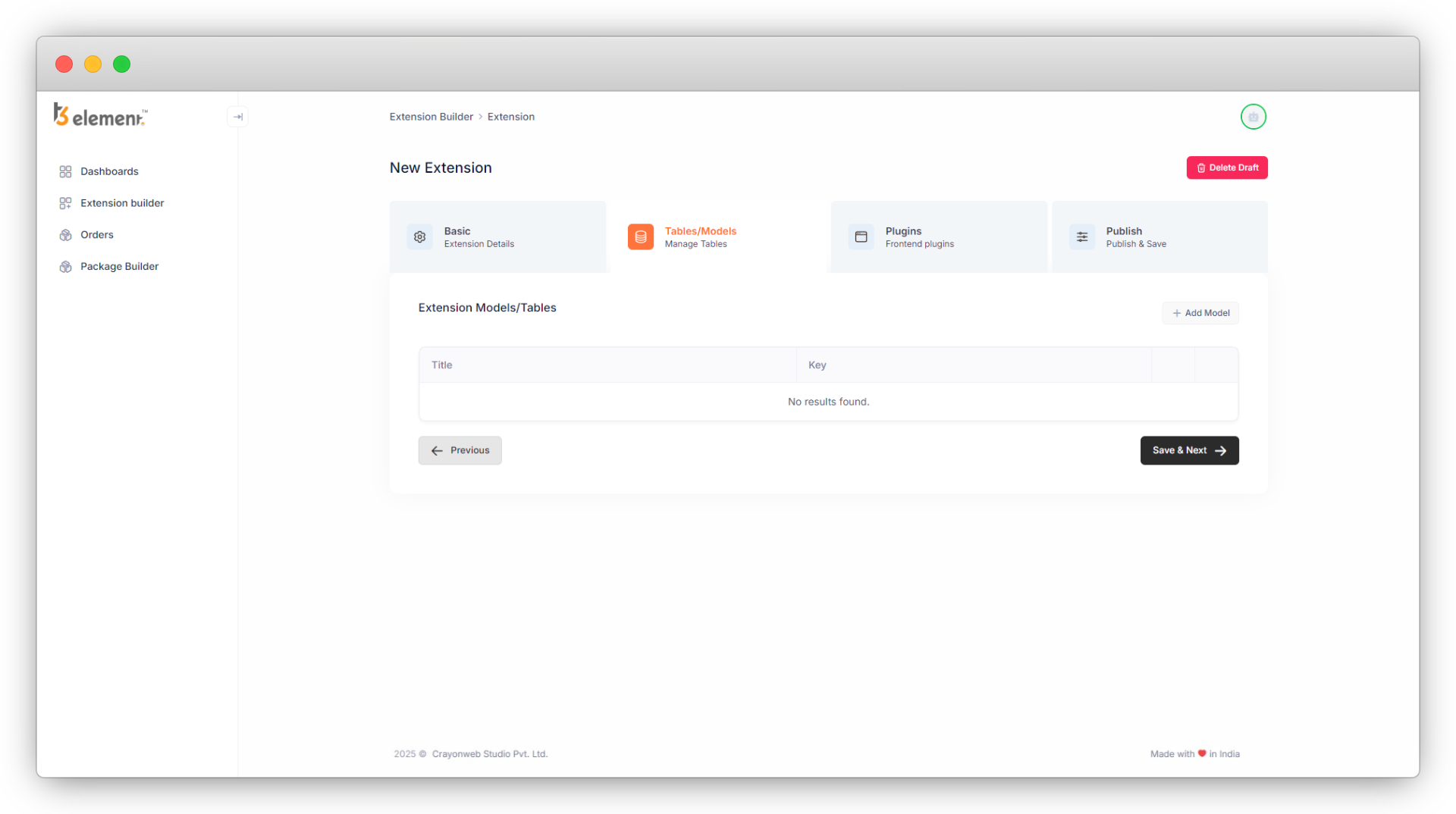Click Add Model button
Image resolution: width=1456 pixels, height=814 pixels.
(1200, 313)
